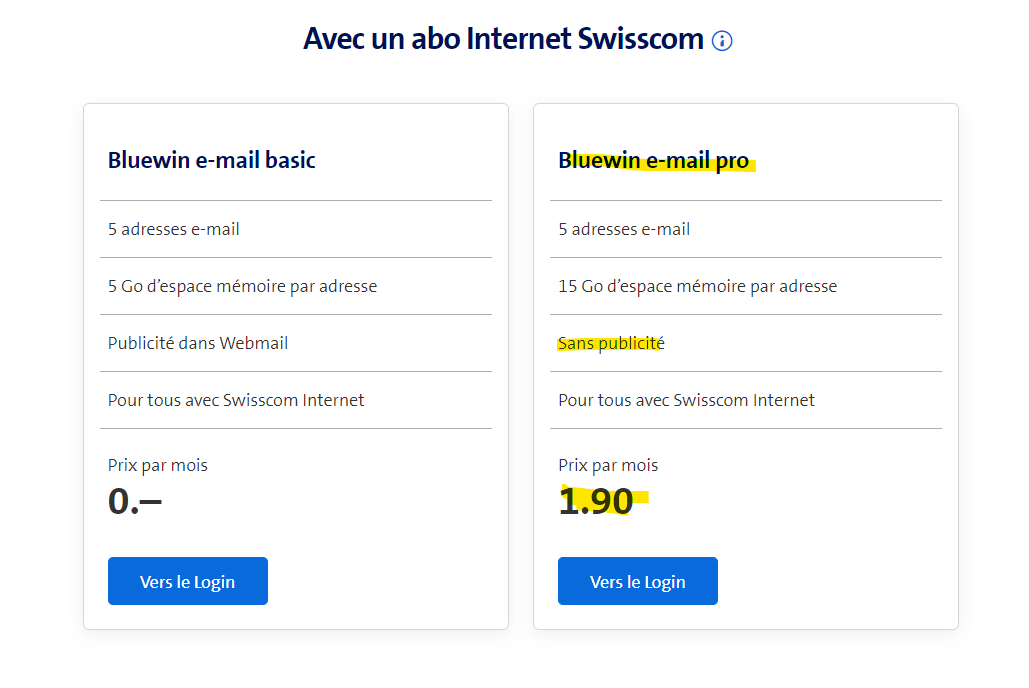
Task: Click the '0.–' price of basic plan
Action: [x=135, y=501]
